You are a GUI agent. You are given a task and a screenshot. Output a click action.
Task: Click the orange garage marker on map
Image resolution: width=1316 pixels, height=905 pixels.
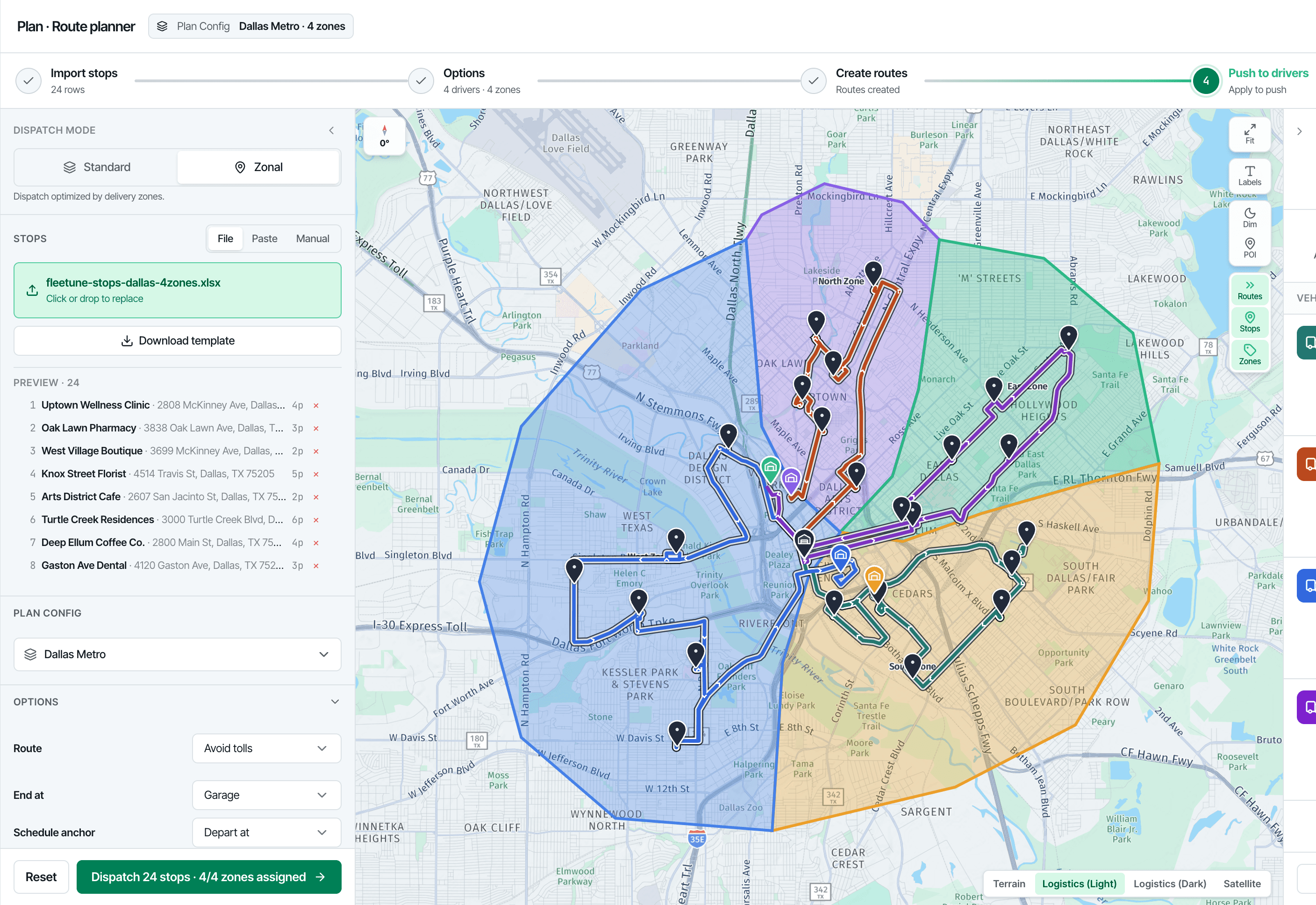point(874,578)
